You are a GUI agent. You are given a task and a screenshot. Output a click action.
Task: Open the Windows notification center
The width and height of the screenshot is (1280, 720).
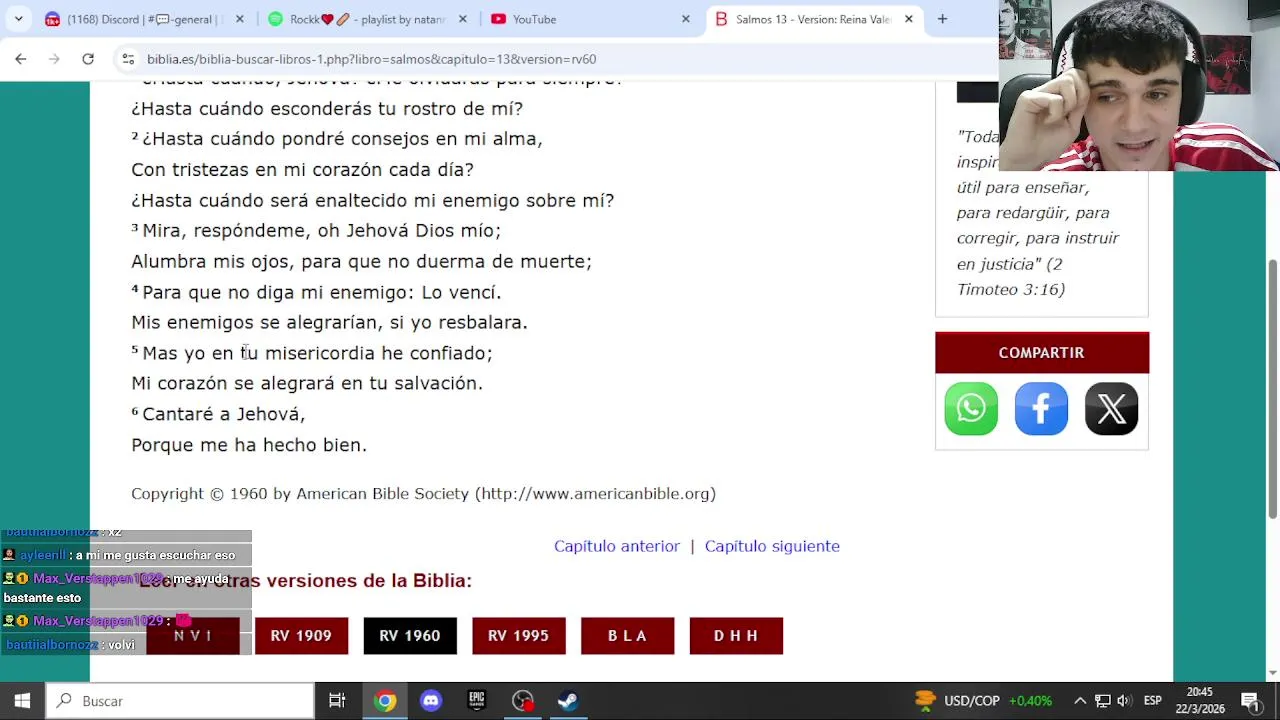pos(1250,701)
